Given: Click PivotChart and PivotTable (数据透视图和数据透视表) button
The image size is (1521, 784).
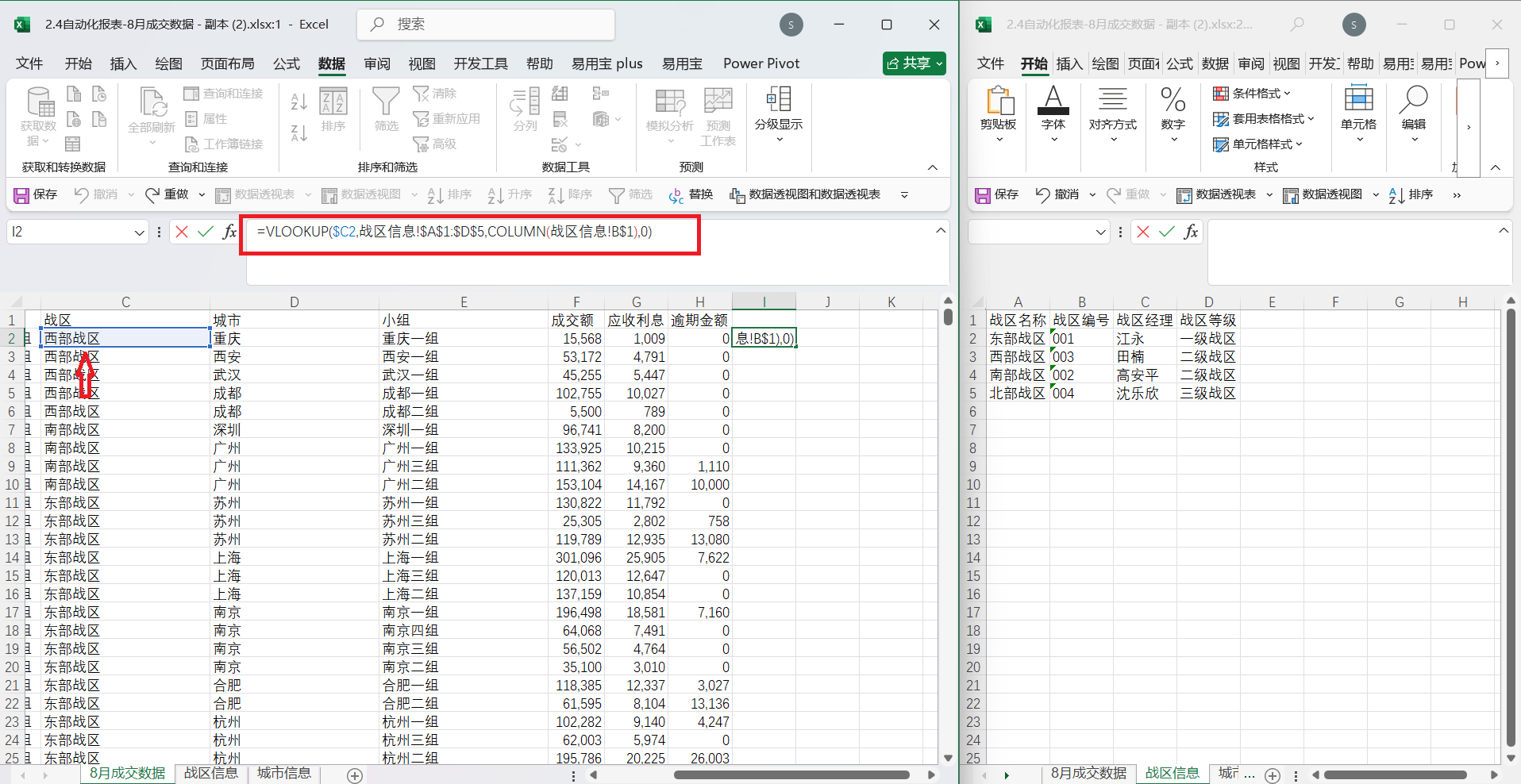Looking at the screenshot, I should point(805,194).
